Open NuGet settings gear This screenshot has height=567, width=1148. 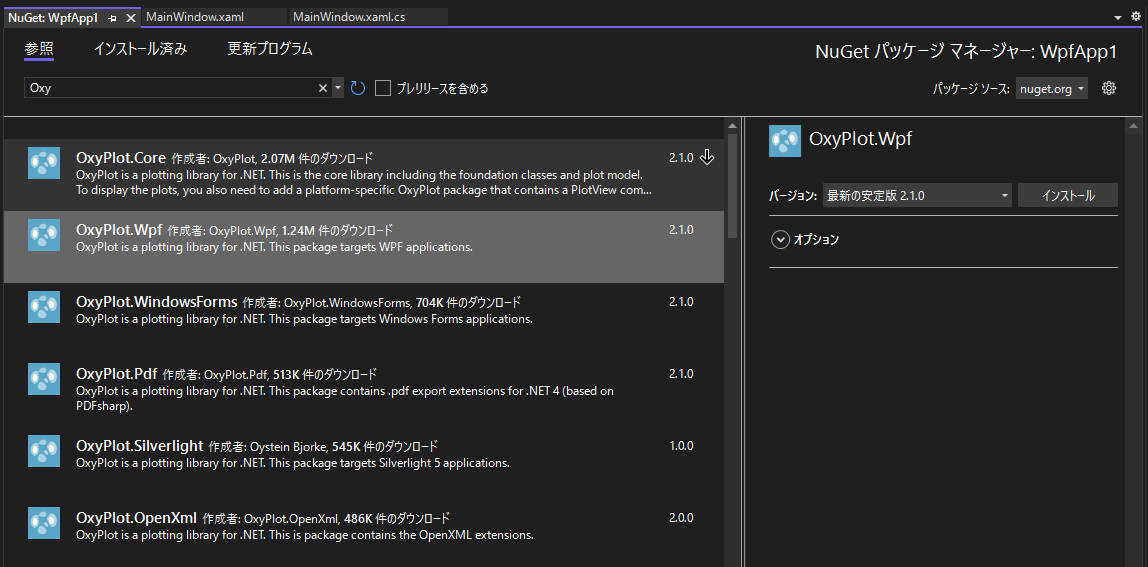[1108, 88]
